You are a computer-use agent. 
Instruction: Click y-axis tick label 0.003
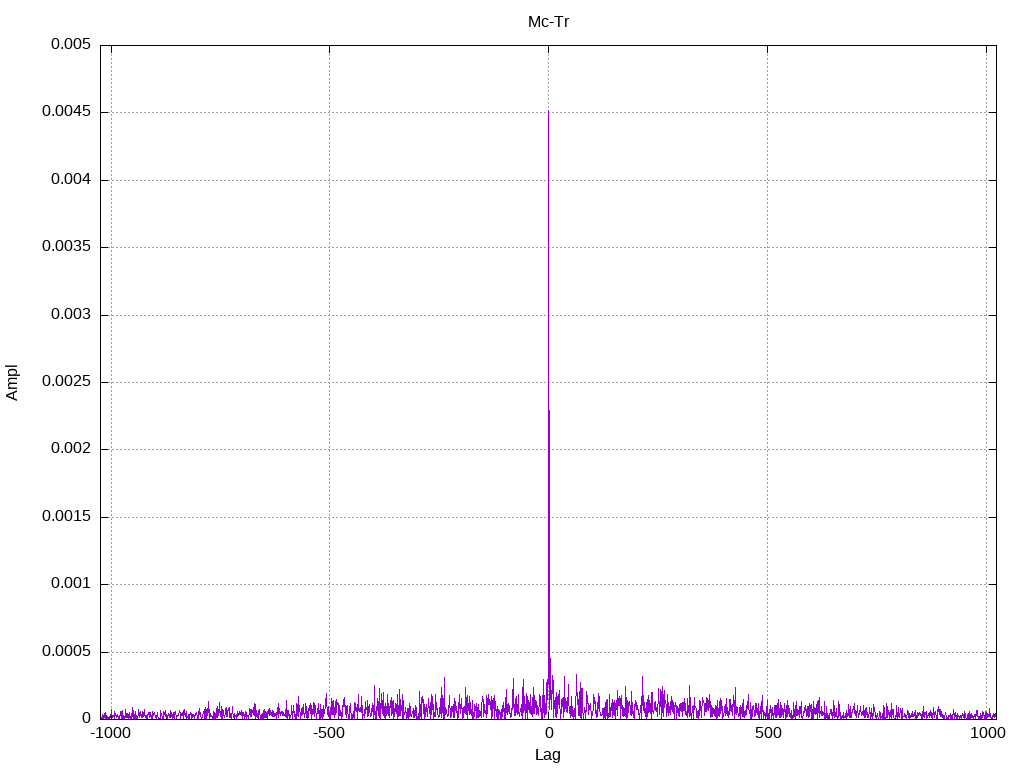pos(71,314)
